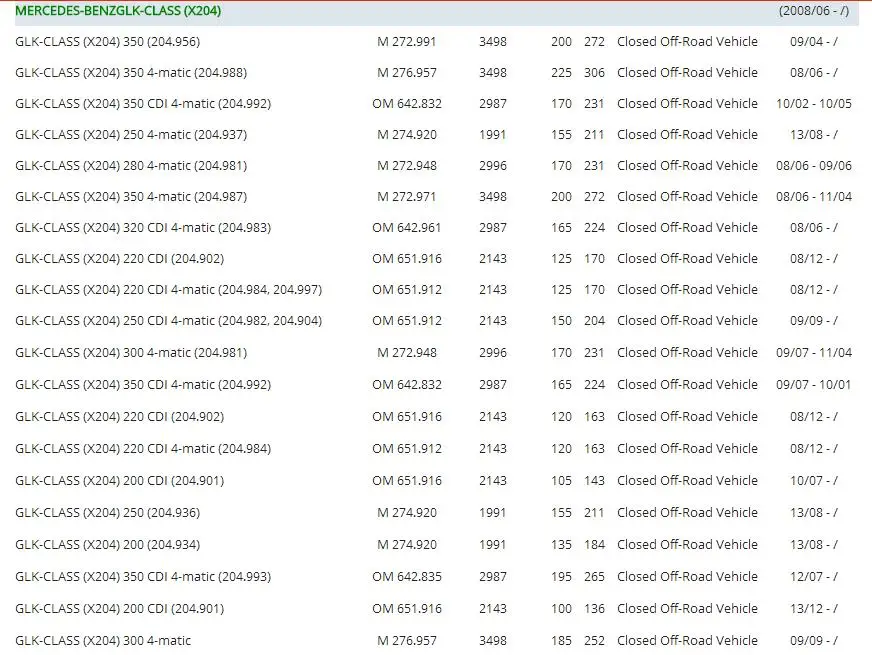Viewport: 872px width, 655px height.
Task: Select engine code OM 642.835
Action: (407, 577)
